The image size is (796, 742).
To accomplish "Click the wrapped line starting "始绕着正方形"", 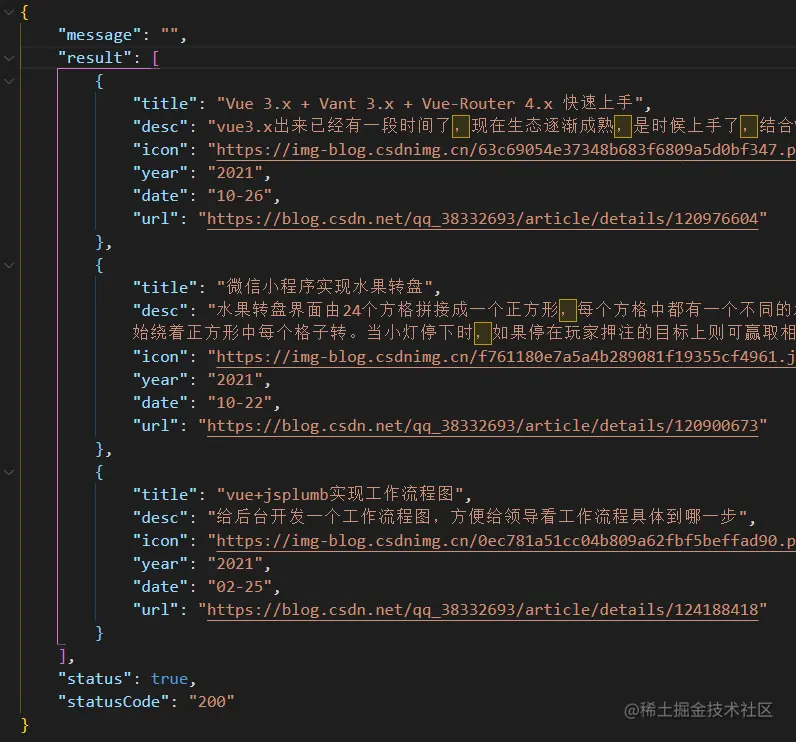I will pyautogui.click(x=464, y=333).
